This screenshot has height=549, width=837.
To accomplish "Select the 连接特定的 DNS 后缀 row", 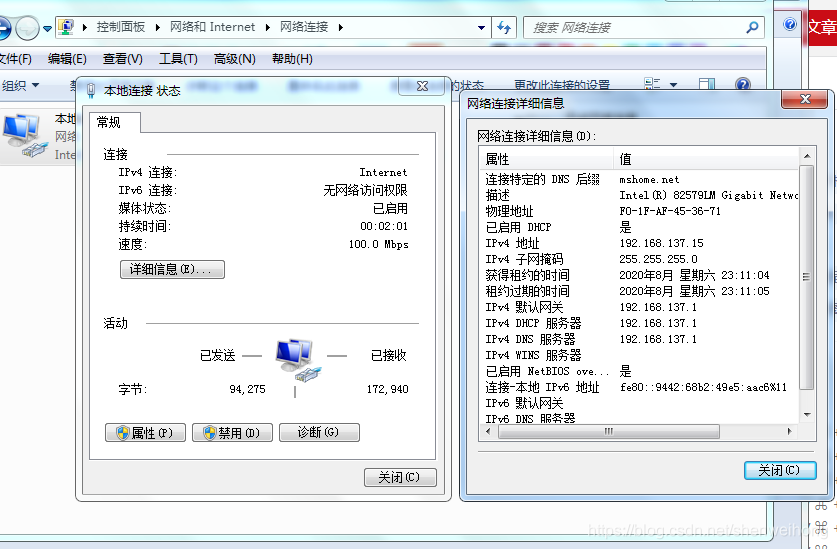I will (x=639, y=179).
